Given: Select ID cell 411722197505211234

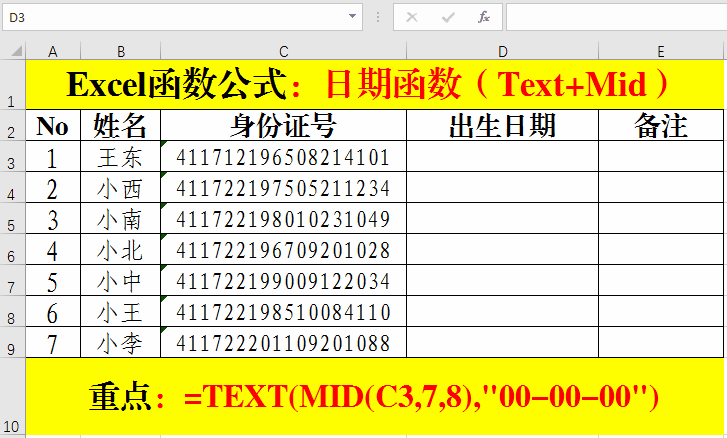Looking at the screenshot, I should 283,187.
